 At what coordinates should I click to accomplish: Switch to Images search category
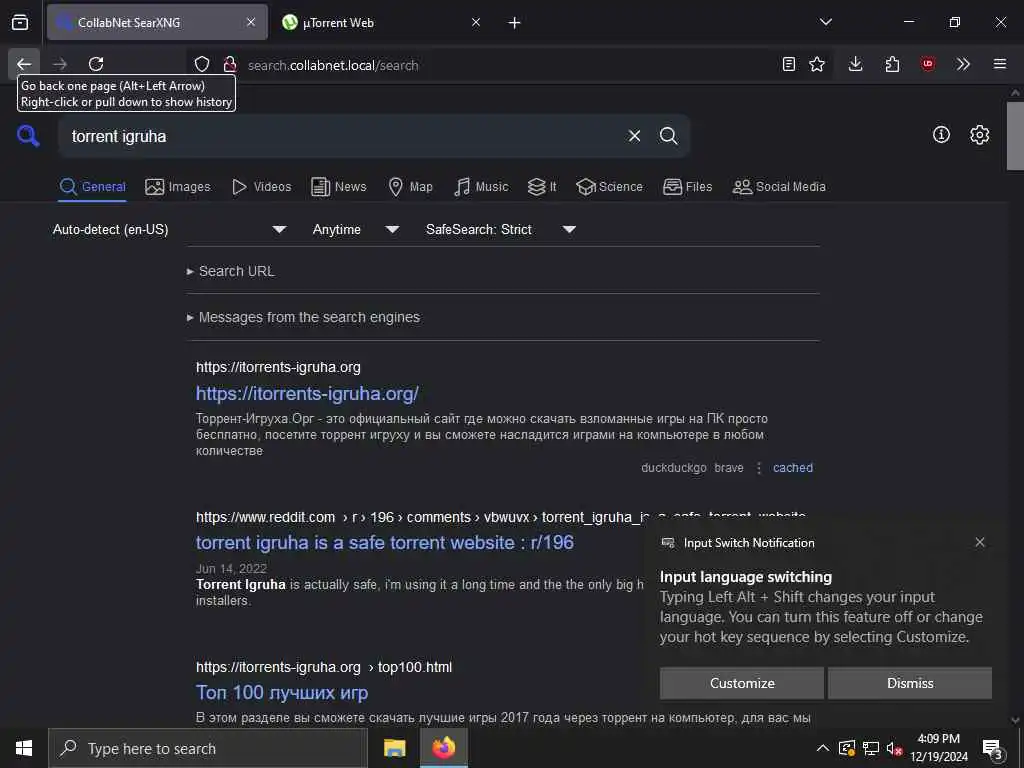point(178,187)
